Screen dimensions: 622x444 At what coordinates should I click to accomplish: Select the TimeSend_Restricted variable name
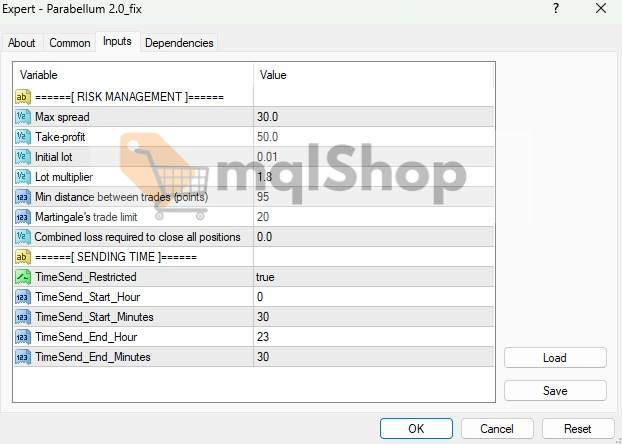tap(86, 277)
